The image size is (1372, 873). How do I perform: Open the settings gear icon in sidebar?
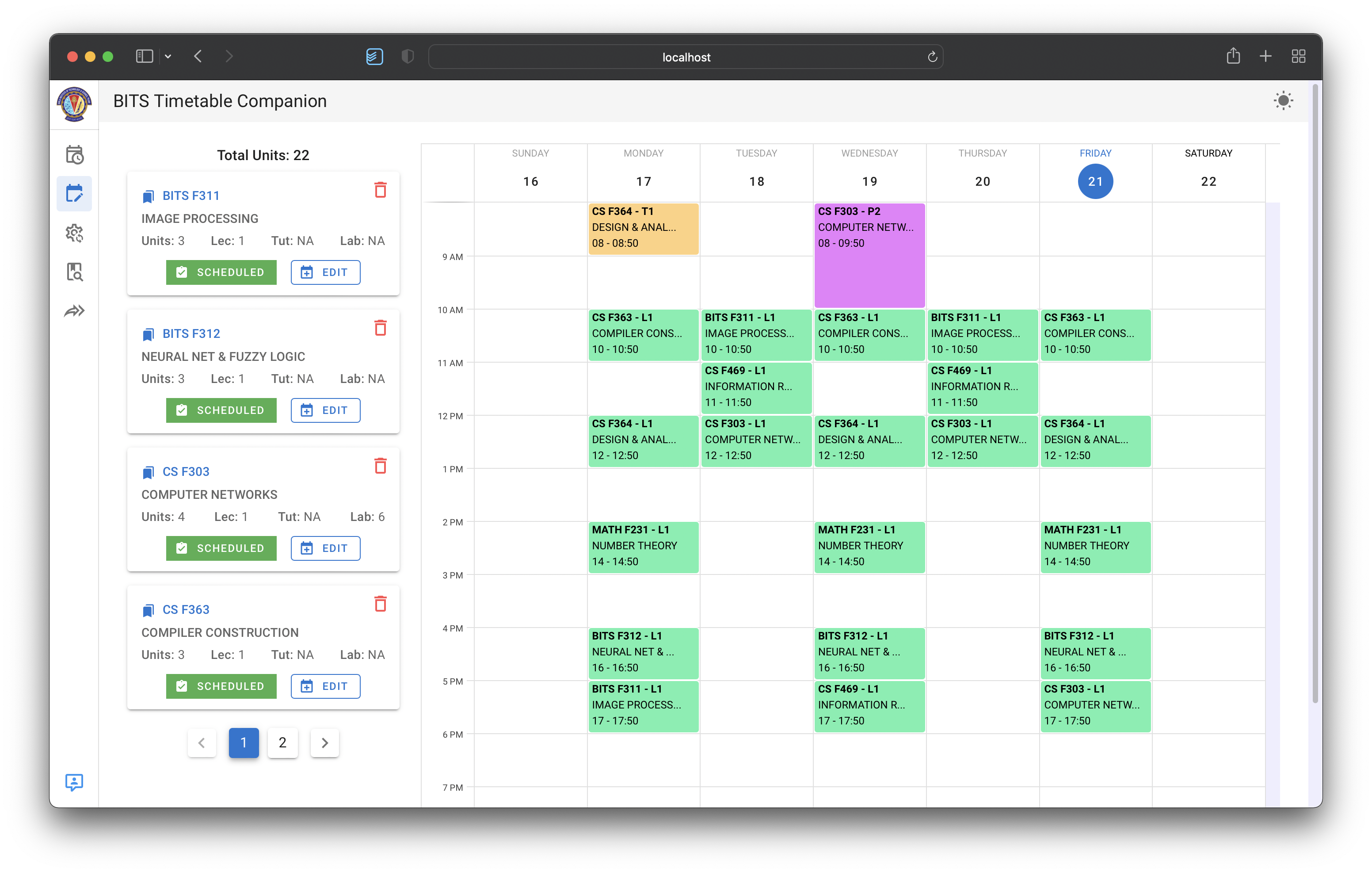[75, 233]
